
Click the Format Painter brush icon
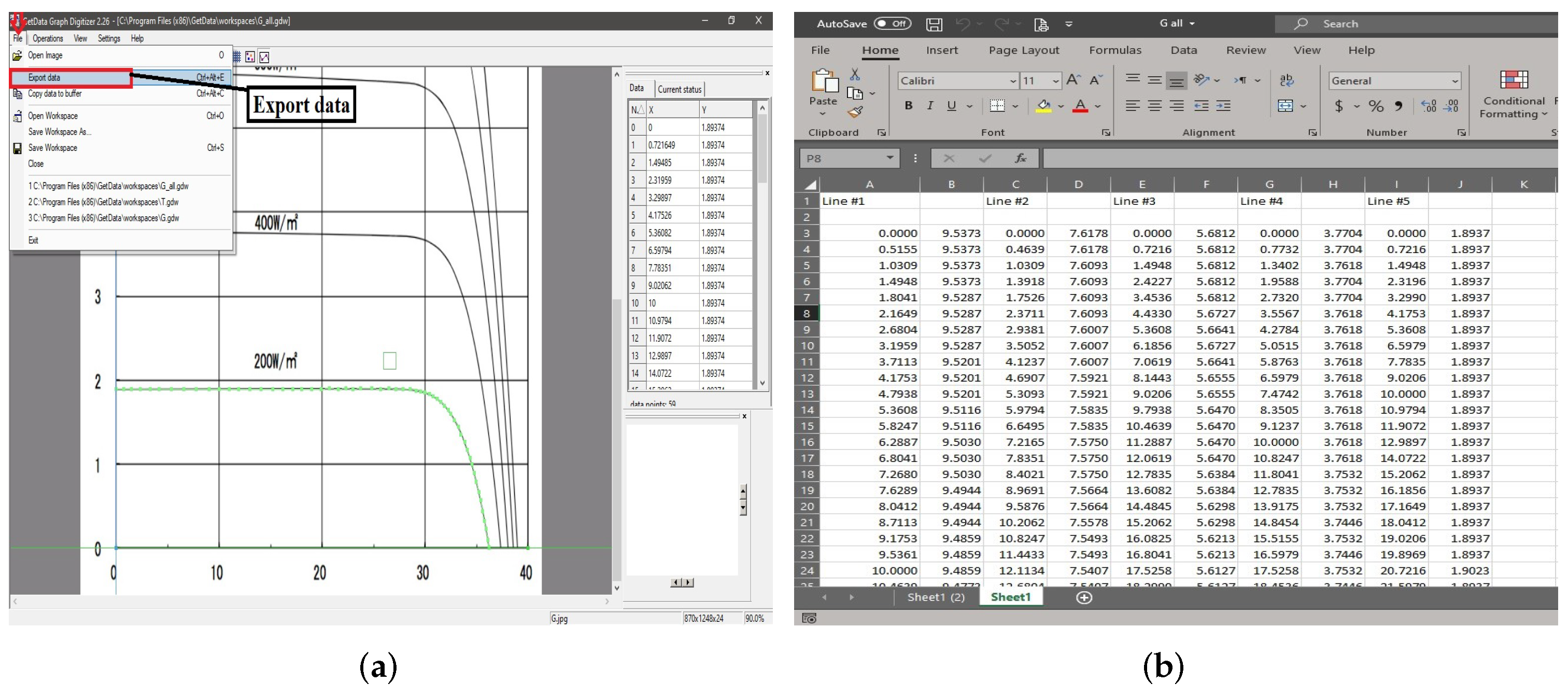[x=855, y=112]
